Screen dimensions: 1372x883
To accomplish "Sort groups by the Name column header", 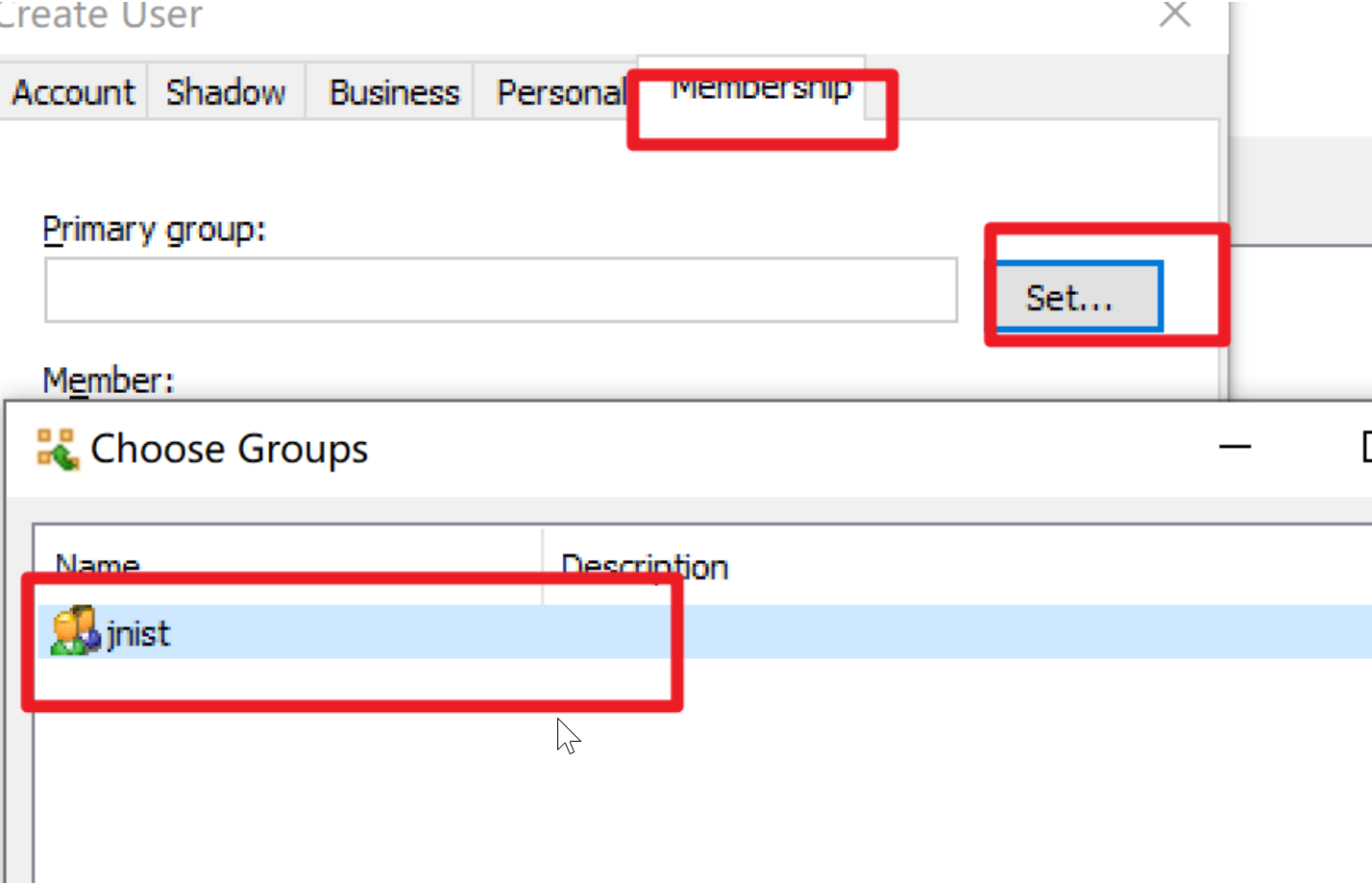I will pyautogui.click(x=288, y=566).
